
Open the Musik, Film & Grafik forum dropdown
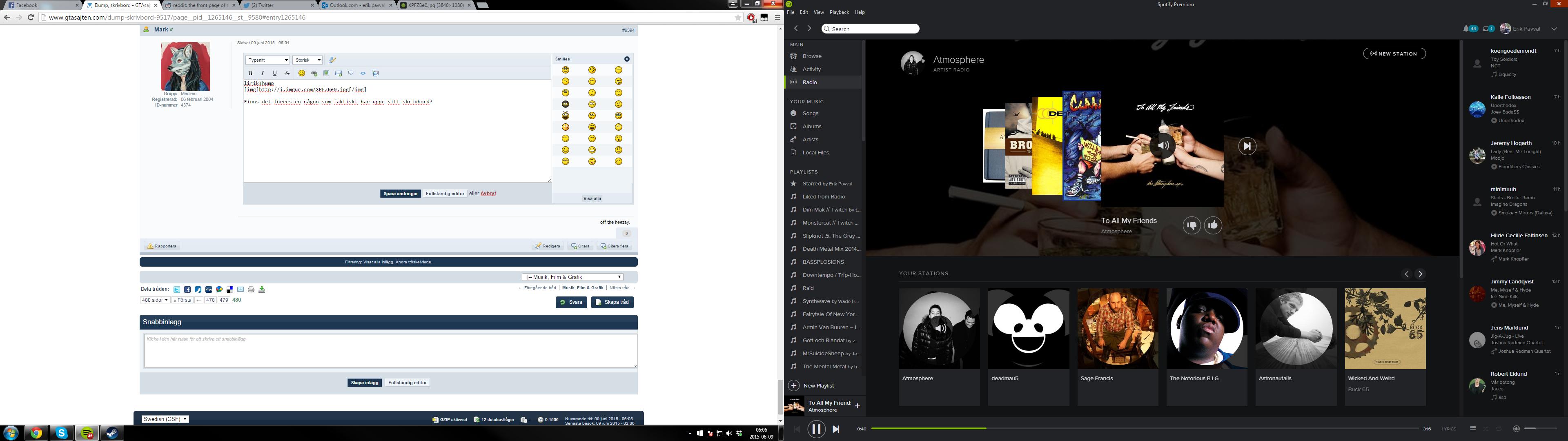(573, 276)
